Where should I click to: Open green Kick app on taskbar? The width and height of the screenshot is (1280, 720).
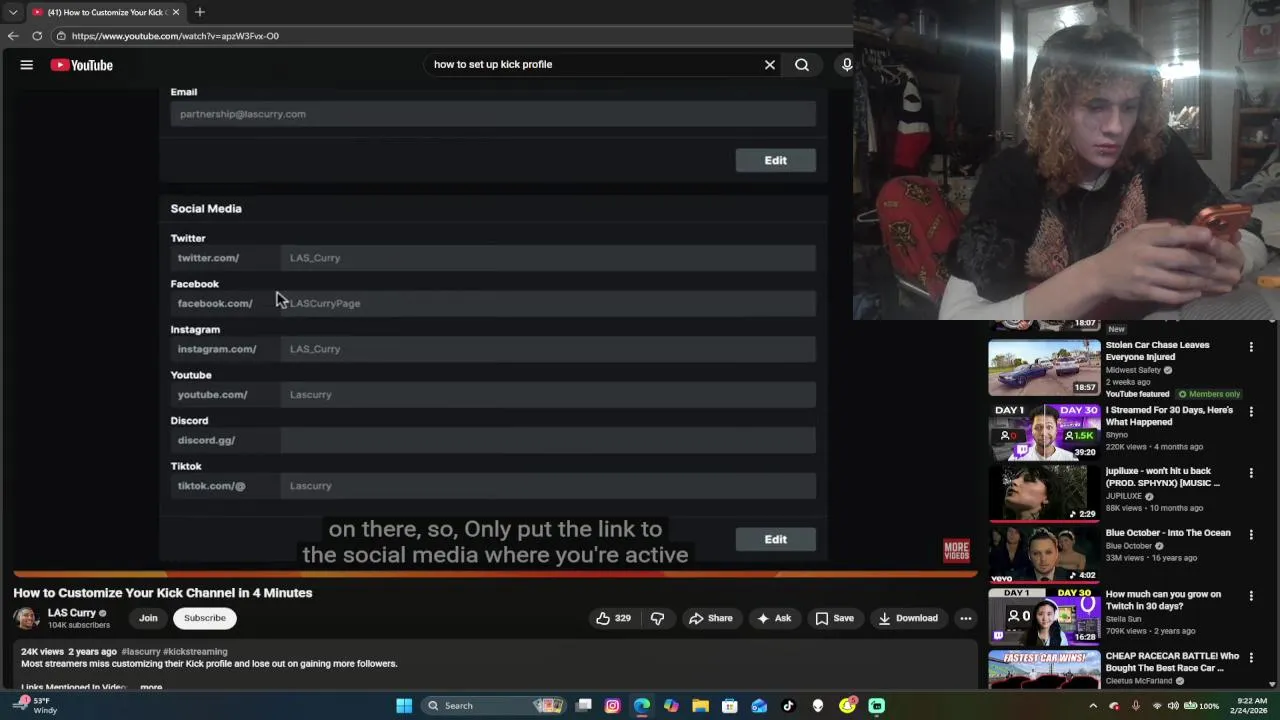877,706
